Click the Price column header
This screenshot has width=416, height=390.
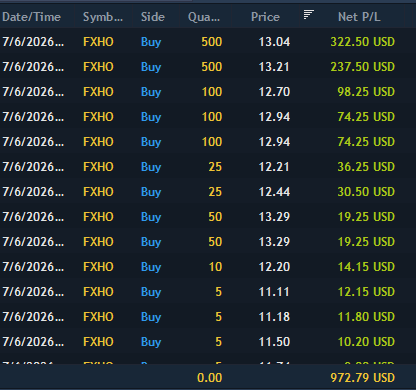(265, 17)
